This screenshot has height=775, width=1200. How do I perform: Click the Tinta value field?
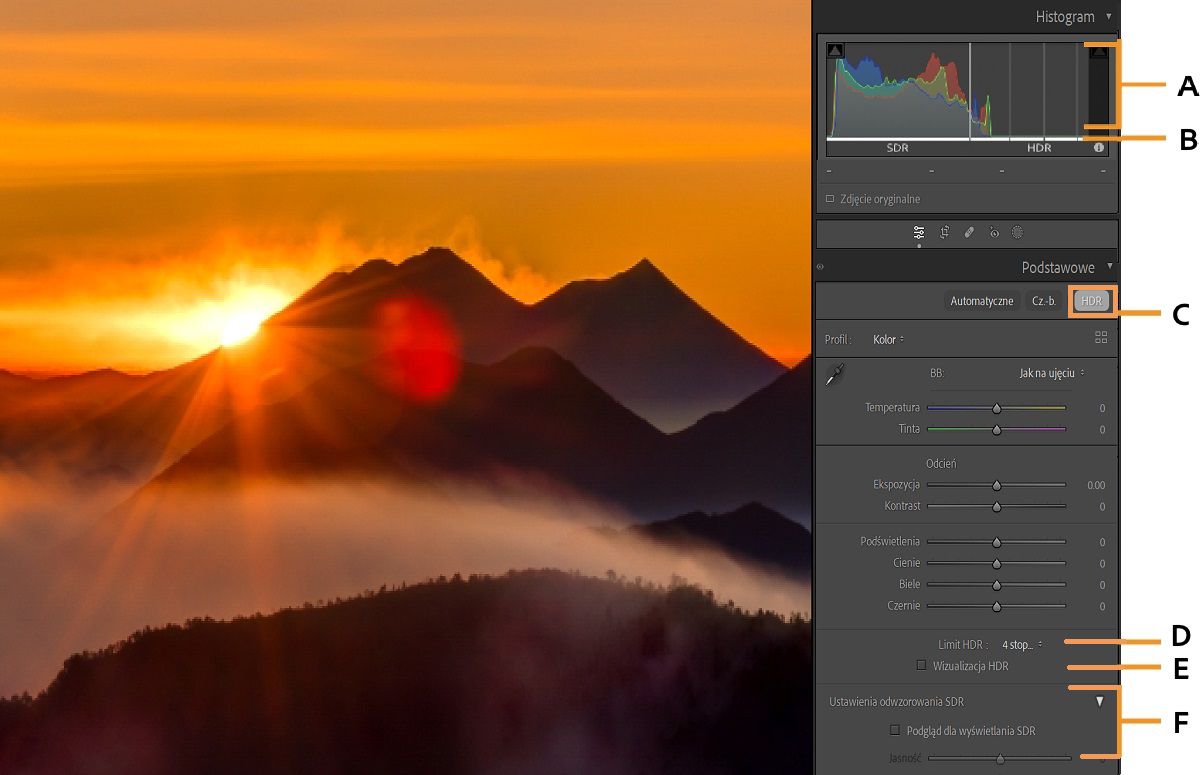[x=1102, y=429]
